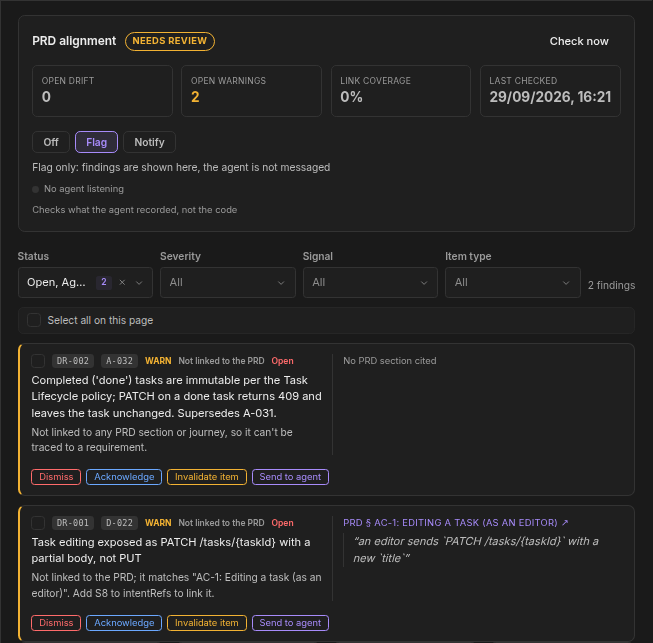The image size is (653, 643).
Task: Select the Flag mode option
Action: [96, 142]
